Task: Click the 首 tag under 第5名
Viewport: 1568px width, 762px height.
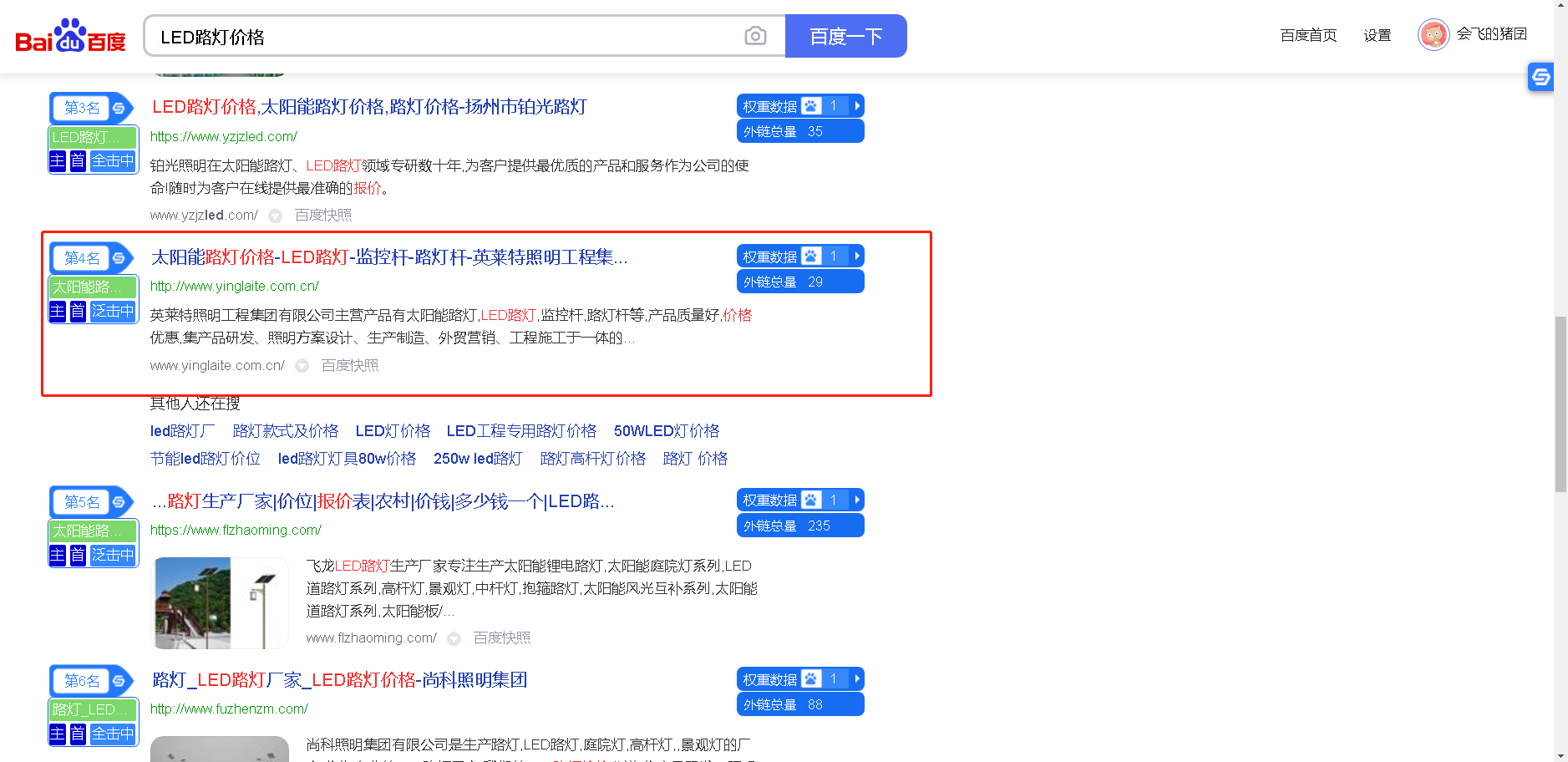Action: (x=78, y=556)
